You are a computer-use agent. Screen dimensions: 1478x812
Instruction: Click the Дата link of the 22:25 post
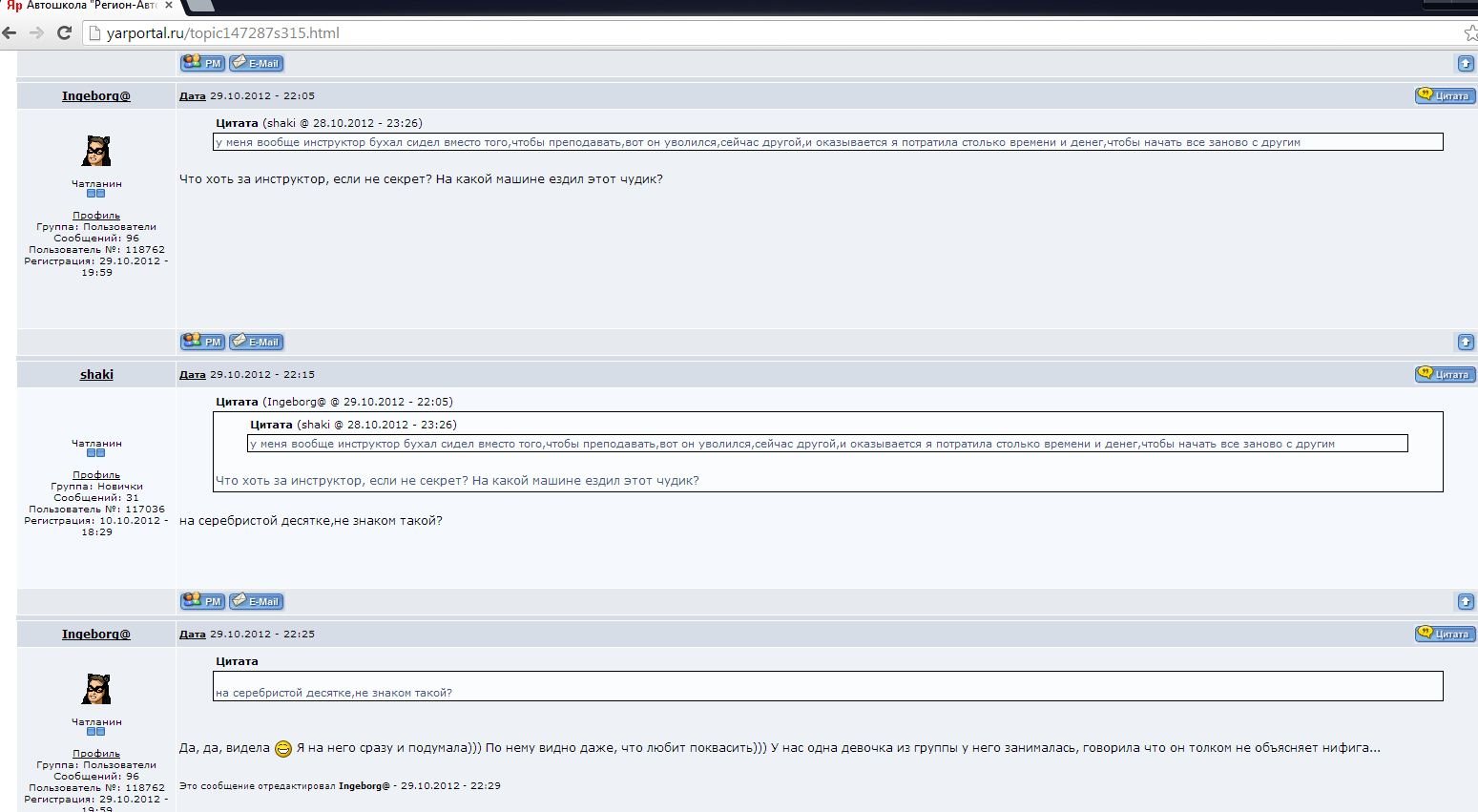tap(193, 634)
